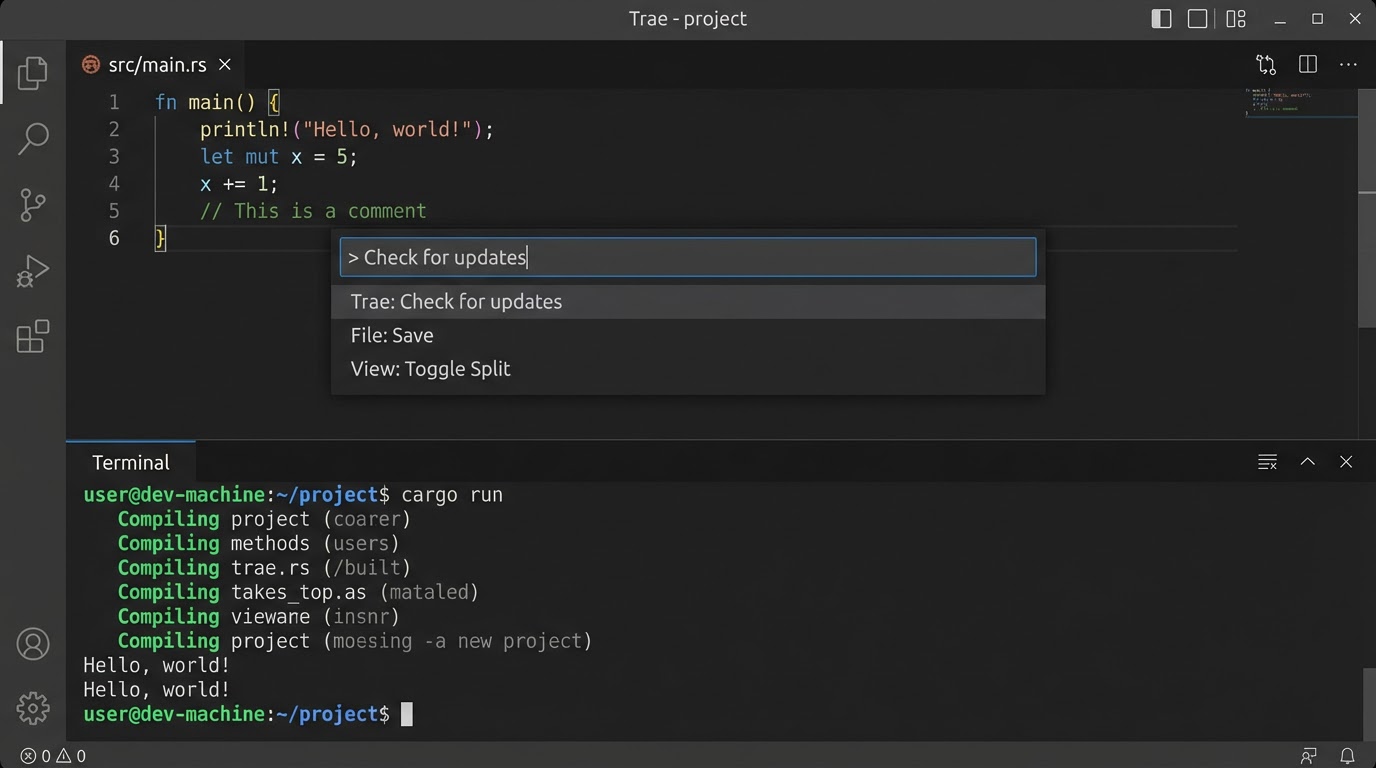Open Source Control from the activity bar
This screenshot has width=1376, height=768.
point(33,204)
